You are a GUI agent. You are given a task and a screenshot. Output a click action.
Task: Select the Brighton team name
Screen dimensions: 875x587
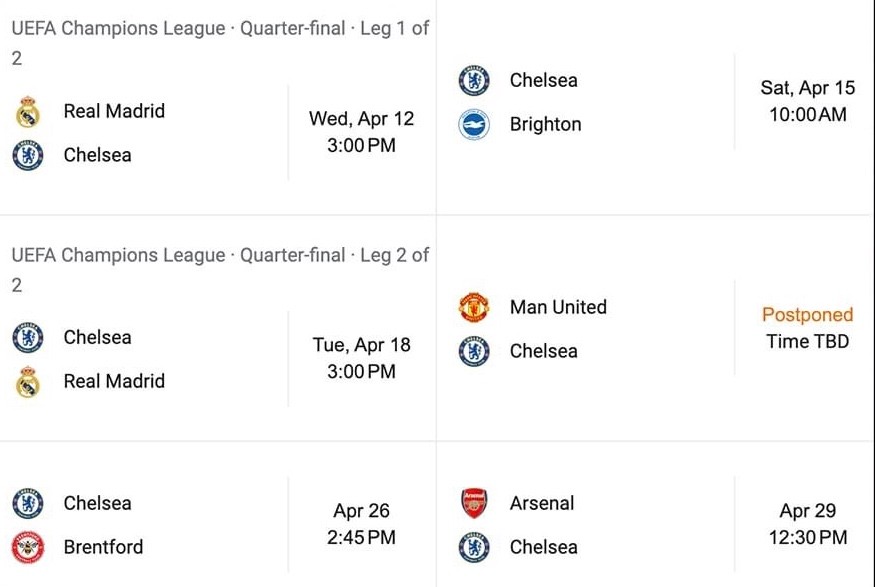[545, 125]
